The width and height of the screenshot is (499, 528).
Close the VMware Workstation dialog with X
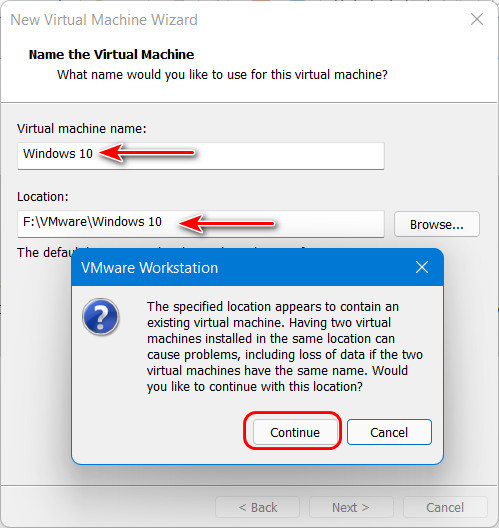422,267
